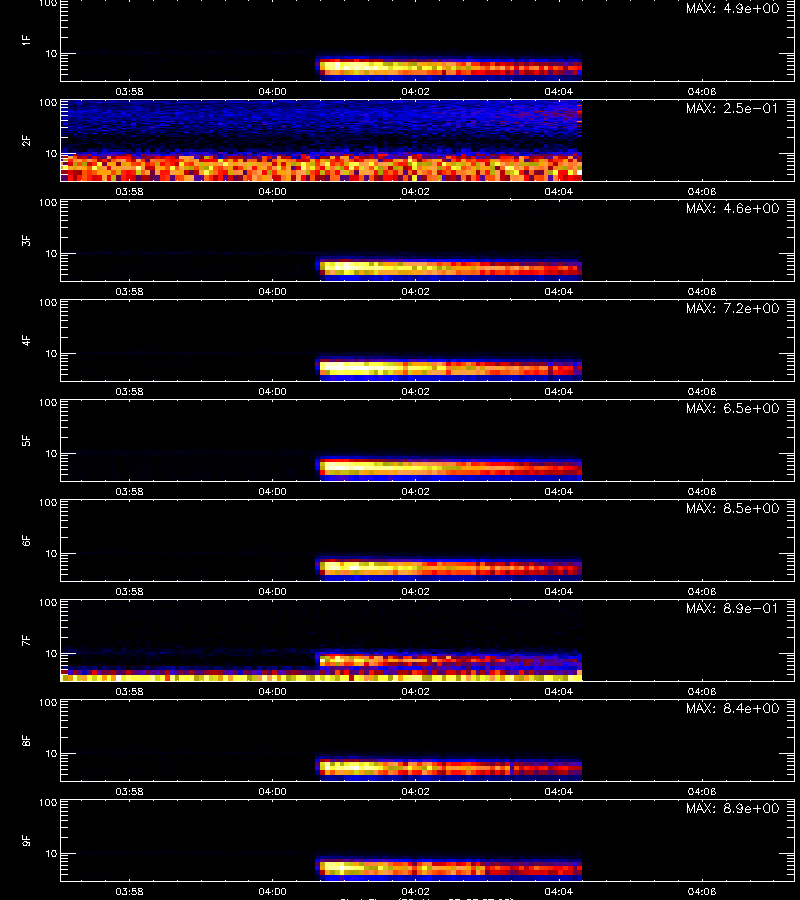Screen dimensions: 800x900
Task: Click the 04:04 tick label under panel 9F
Action: pyautogui.click(x=558, y=891)
